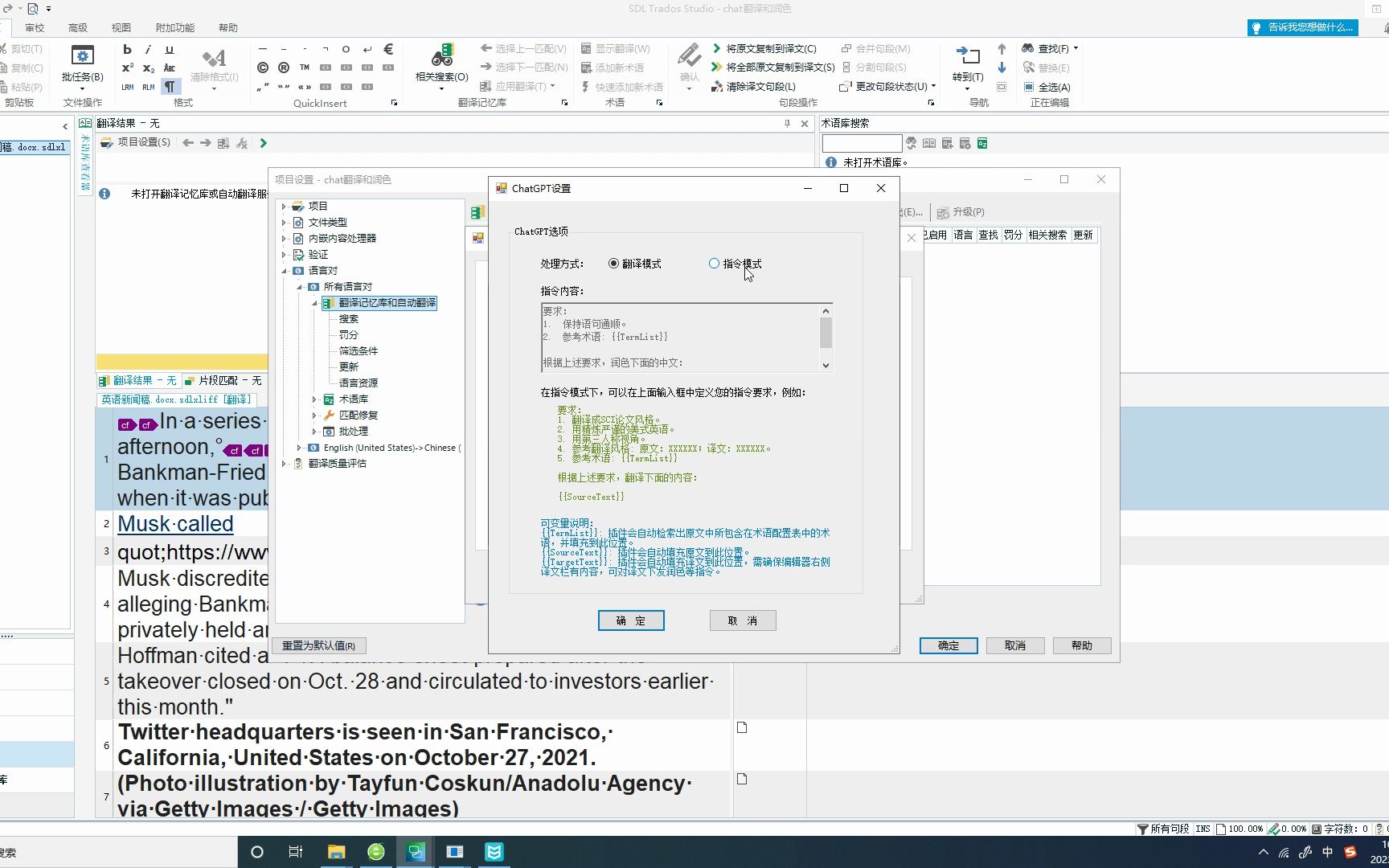
Task: Toggle the show formatting marks (¶) icon
Action: click(x=170, y=87)
